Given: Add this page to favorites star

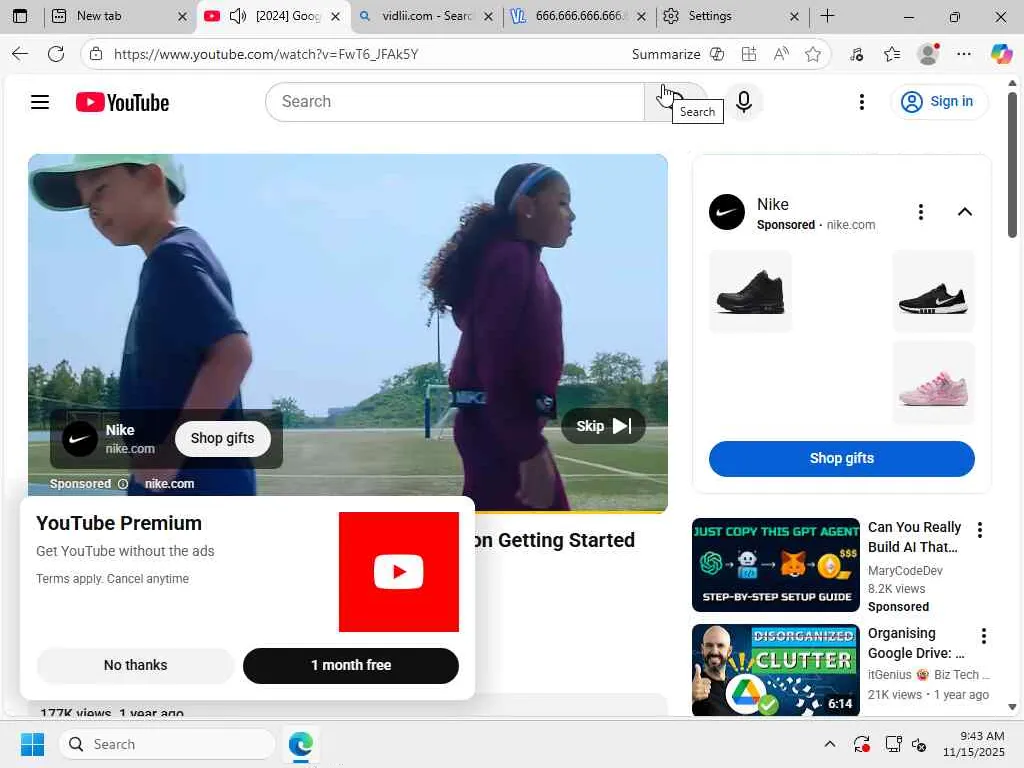Looking at the screenshot, I should click(812, 54).
